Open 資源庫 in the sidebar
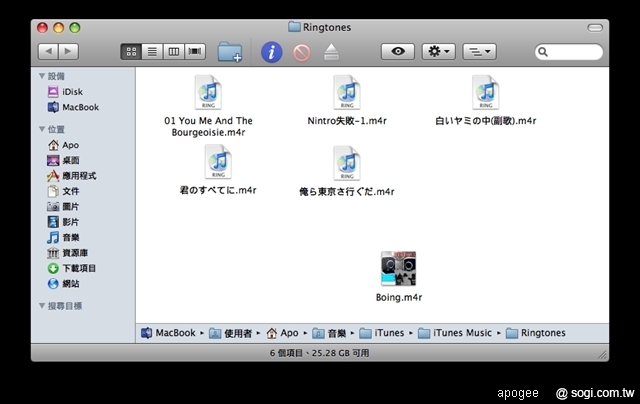This screenshot has height=404, width=640. 67,253
